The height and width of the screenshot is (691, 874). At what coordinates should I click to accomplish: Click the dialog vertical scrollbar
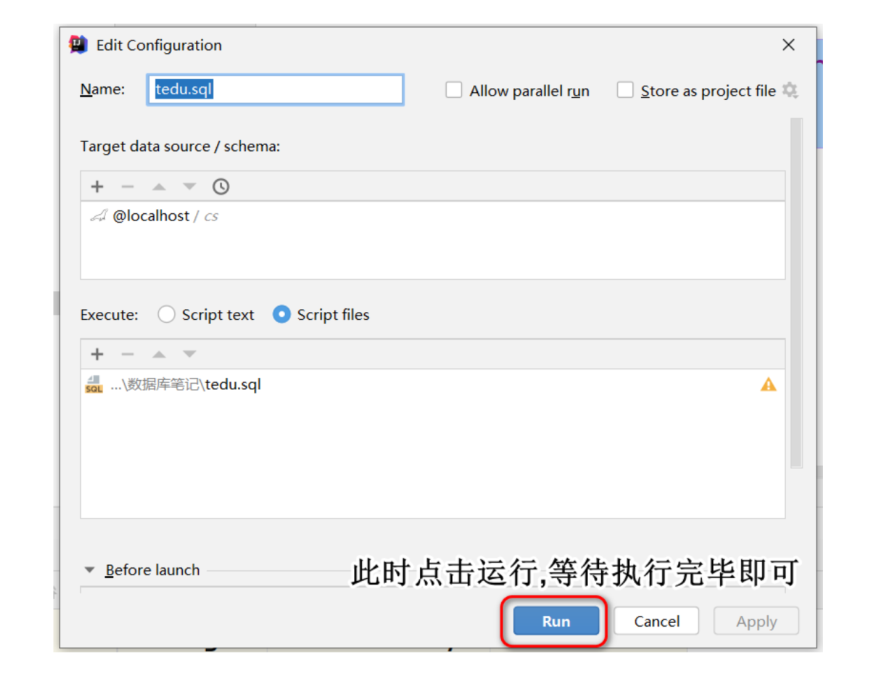(796, 293)
